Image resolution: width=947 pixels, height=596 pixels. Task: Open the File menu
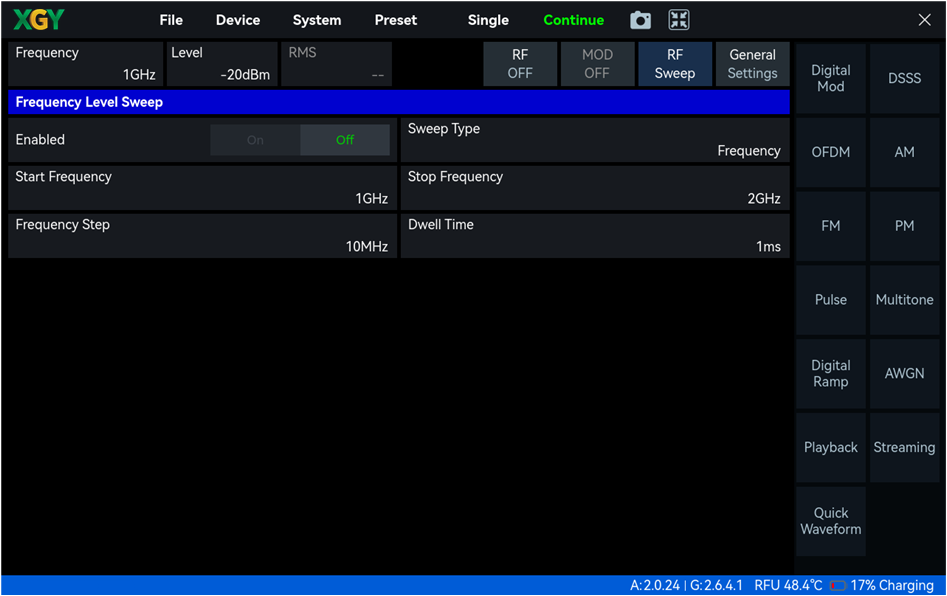(x=171, y=20)
